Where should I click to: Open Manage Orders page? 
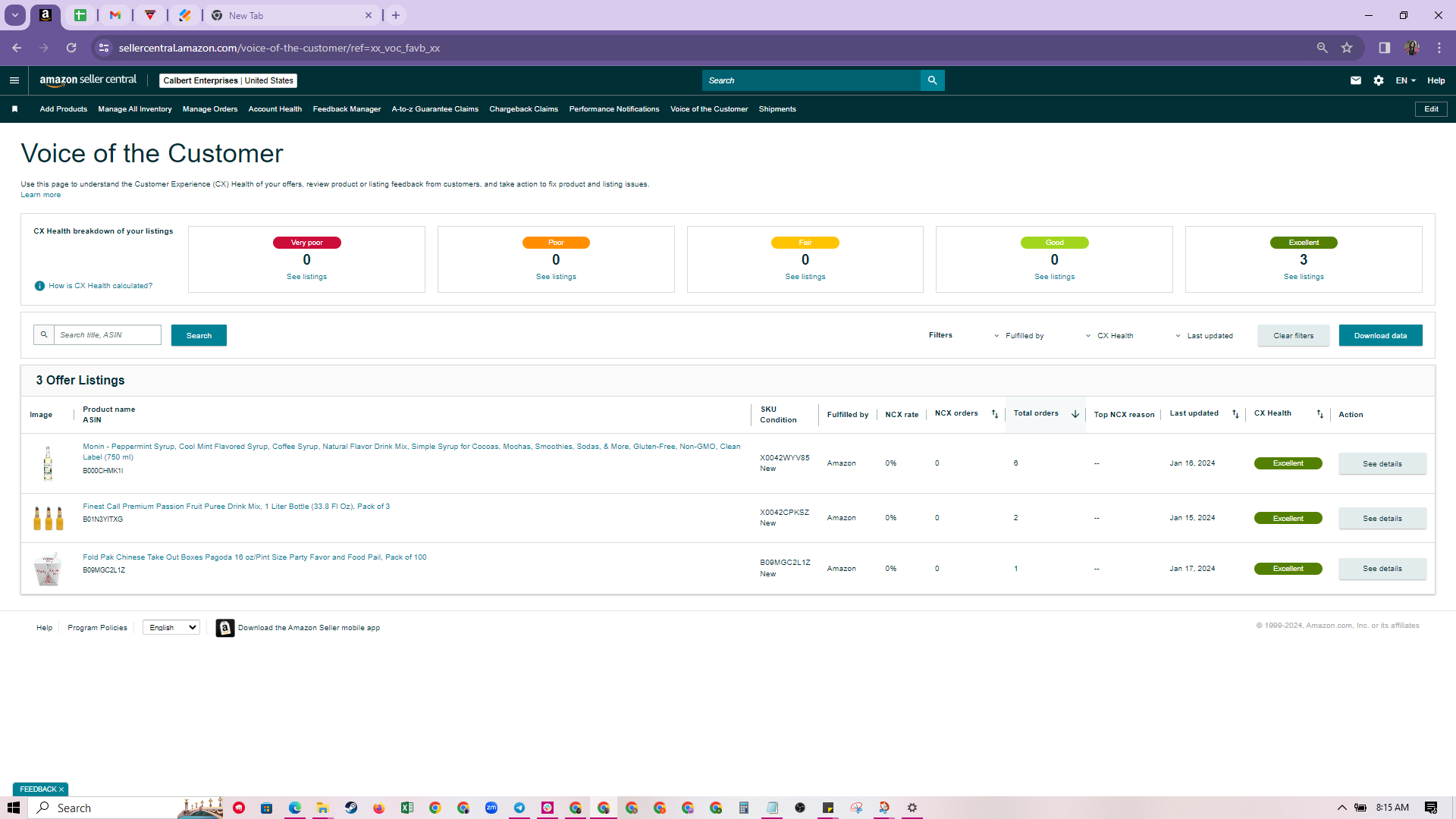(210, 109)
